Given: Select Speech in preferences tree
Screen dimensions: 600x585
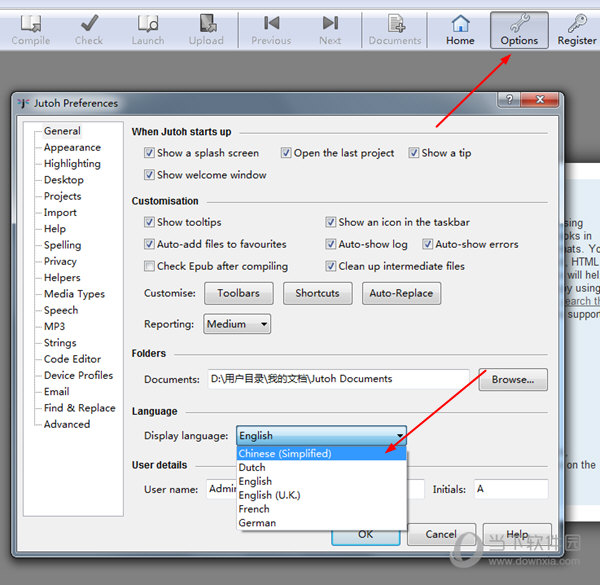Looking at the screenshot, I should 61,310.
